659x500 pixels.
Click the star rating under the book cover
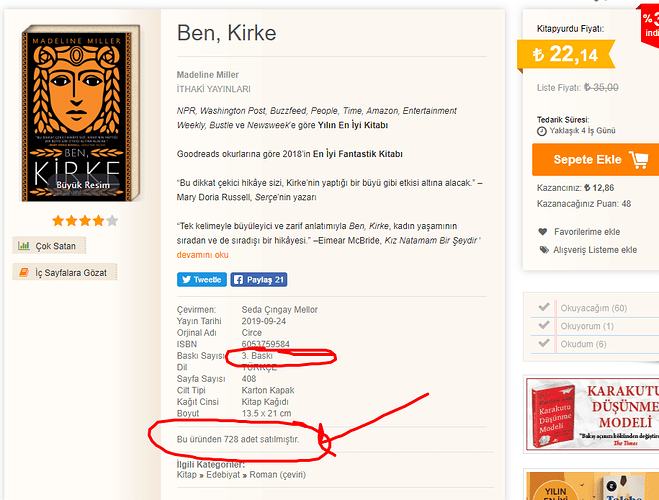coord(84,221)
